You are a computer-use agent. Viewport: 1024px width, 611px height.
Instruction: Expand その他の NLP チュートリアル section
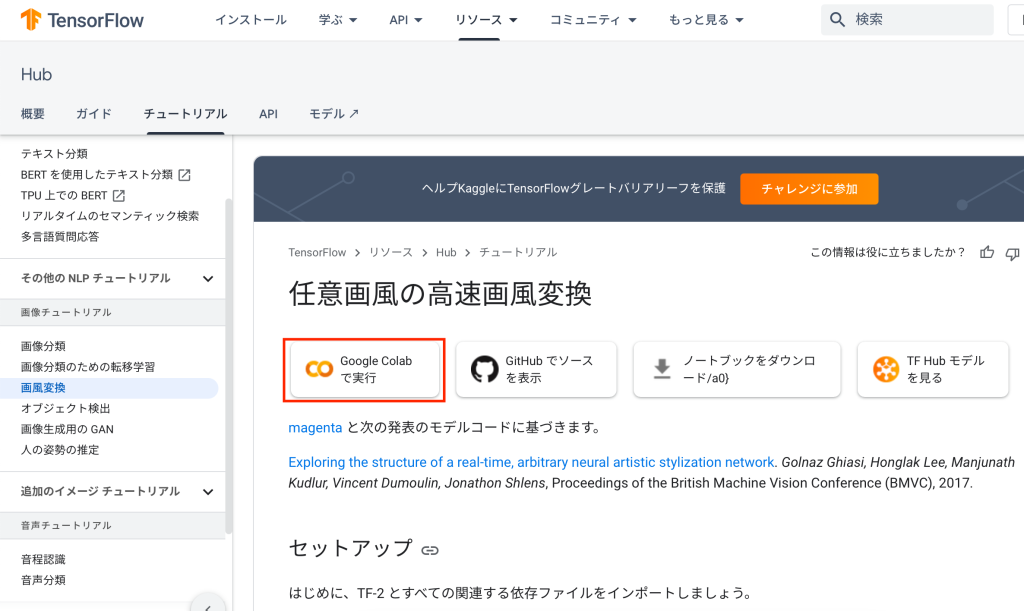tap(208, 278)
